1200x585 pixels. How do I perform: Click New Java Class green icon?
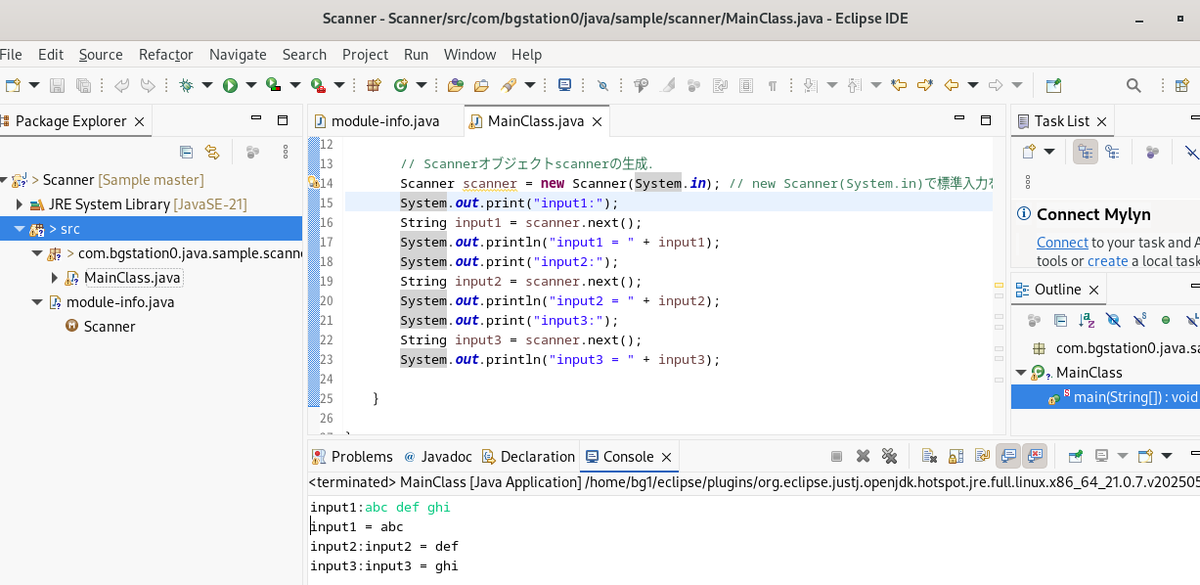[x=399, y=86]
